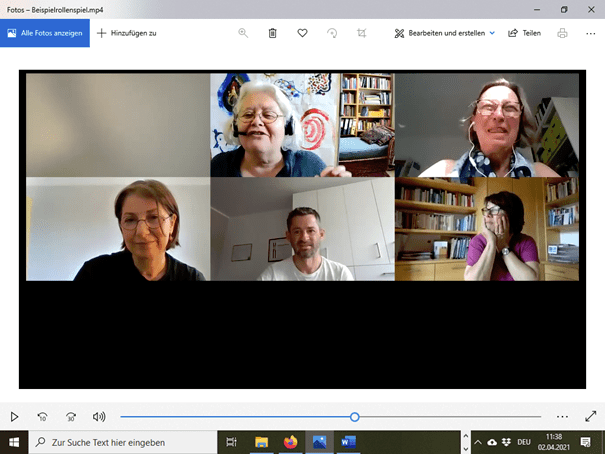Click the print icon
Viewport: 605px width, 454px height.
tap(562, 33)
